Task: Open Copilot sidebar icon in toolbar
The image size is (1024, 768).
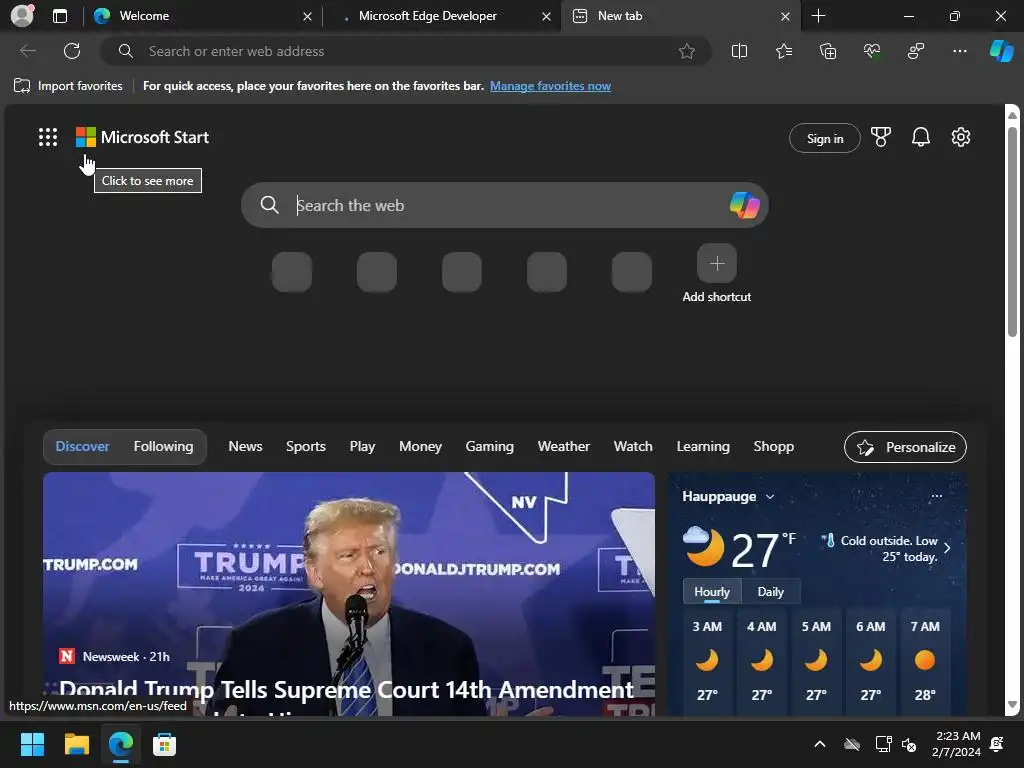Action: tap(1001, 51)
